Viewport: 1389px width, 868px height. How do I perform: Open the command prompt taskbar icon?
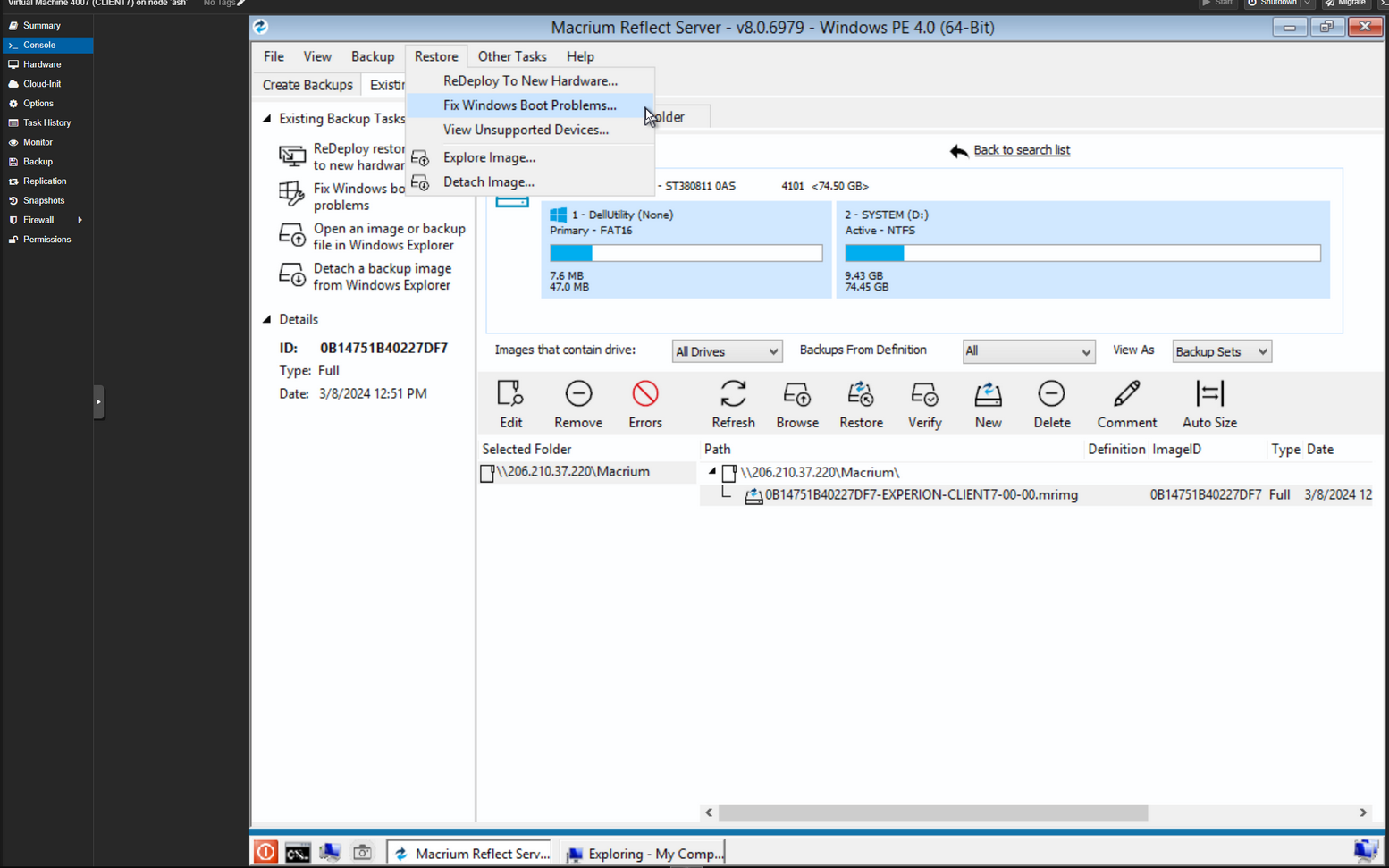pyautogui.click(x=298, y=853)
